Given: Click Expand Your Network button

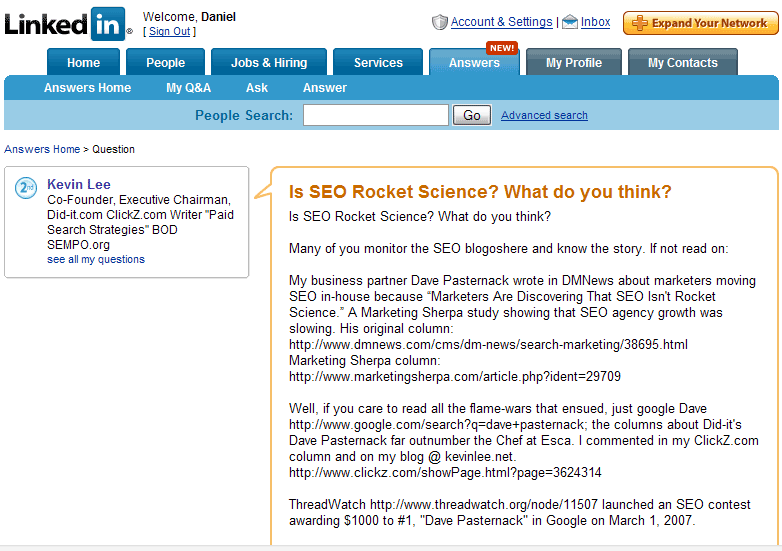Looking at the screenshot, I should coord(701,23).
